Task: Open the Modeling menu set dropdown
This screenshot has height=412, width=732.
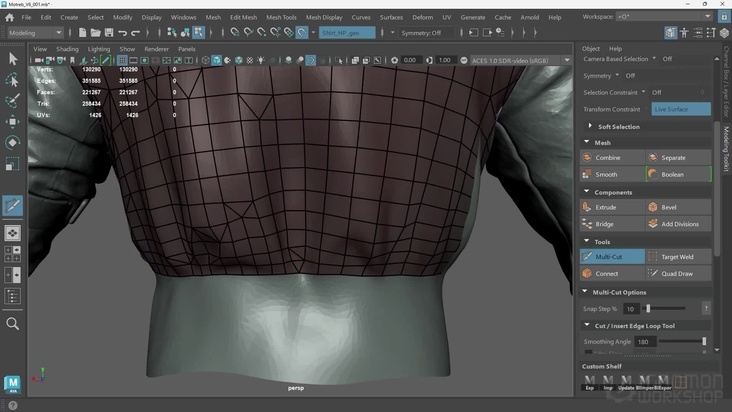Action: coord(35,33)
